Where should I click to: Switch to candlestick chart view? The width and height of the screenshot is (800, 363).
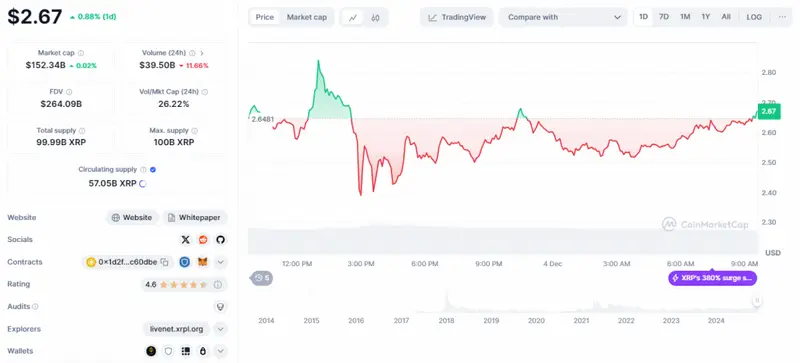pos(376,17)
